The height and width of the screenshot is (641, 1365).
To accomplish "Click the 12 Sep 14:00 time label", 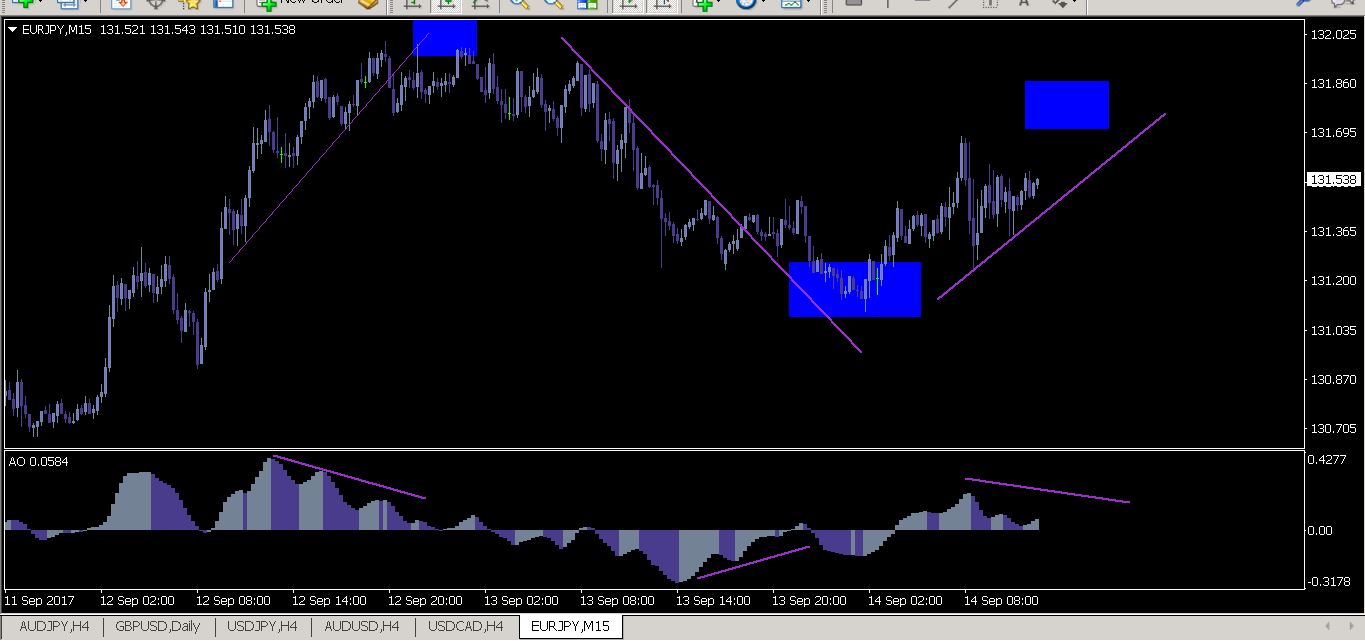I will [x=329, y=601].
